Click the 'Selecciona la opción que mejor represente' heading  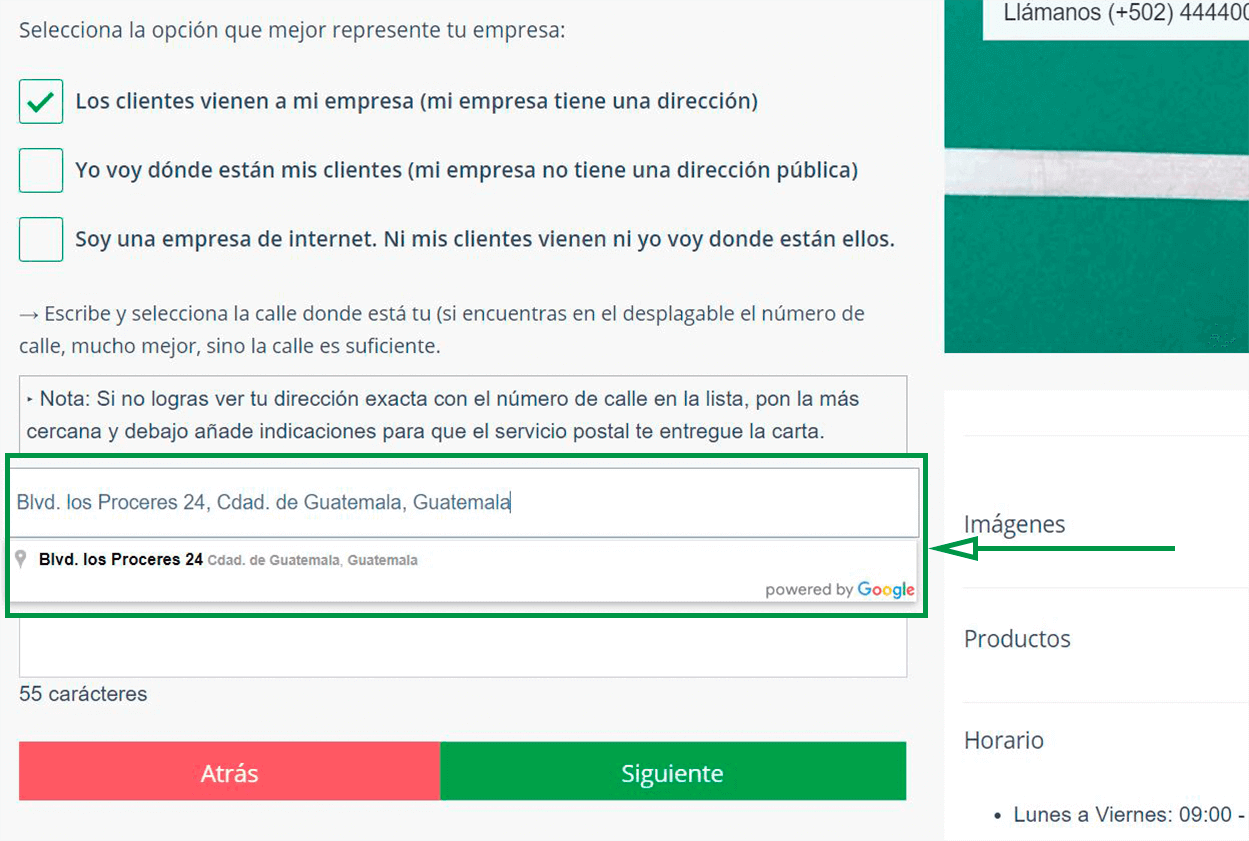pos(292,30)
